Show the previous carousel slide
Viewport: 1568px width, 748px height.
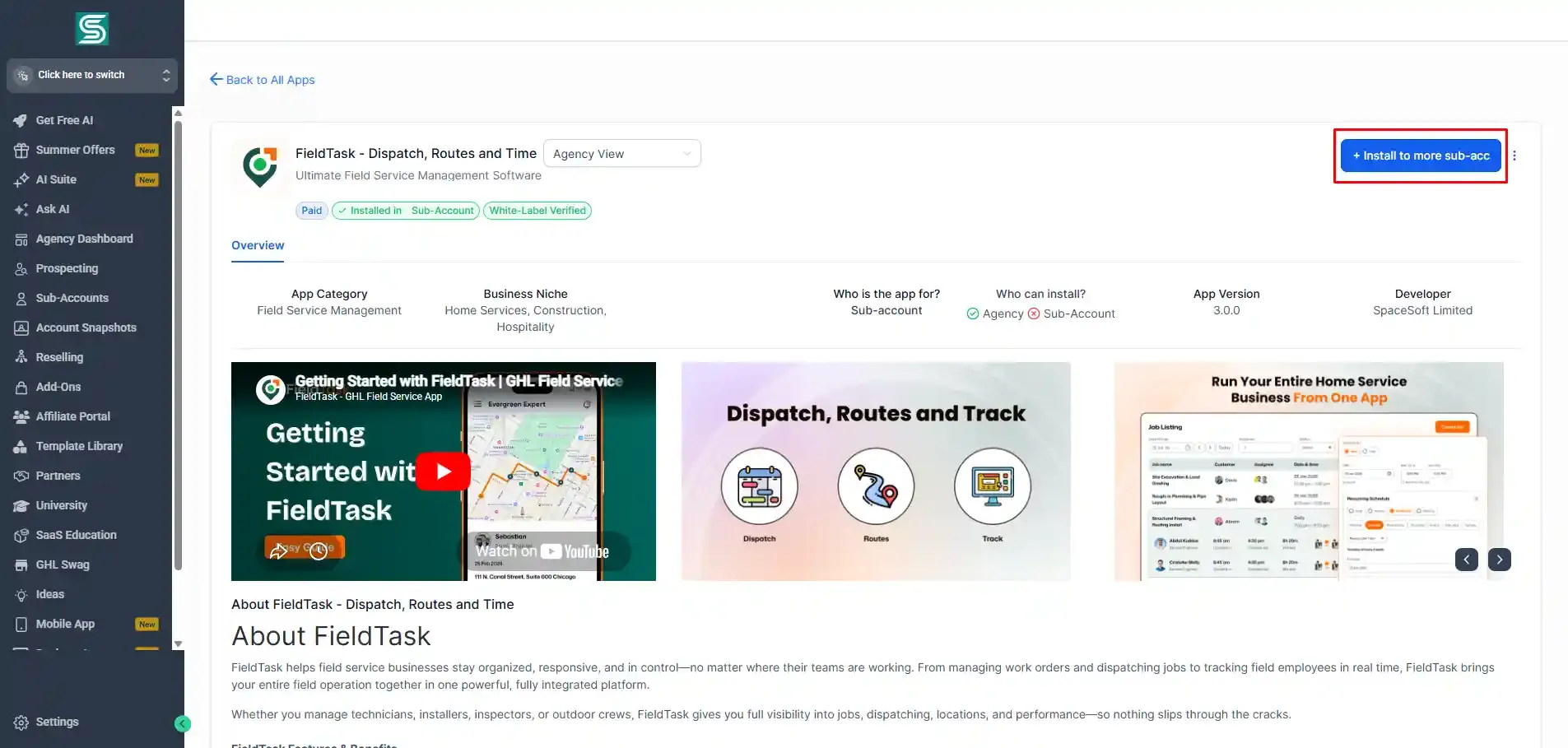pos(1467,560)
